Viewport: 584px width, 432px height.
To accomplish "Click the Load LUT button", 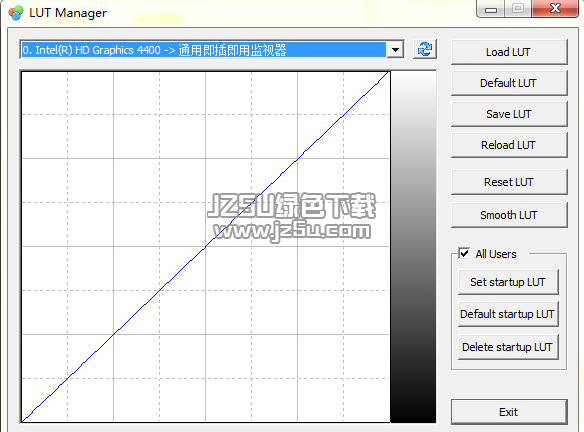I will pyautogui.click(x=509, y=52).
